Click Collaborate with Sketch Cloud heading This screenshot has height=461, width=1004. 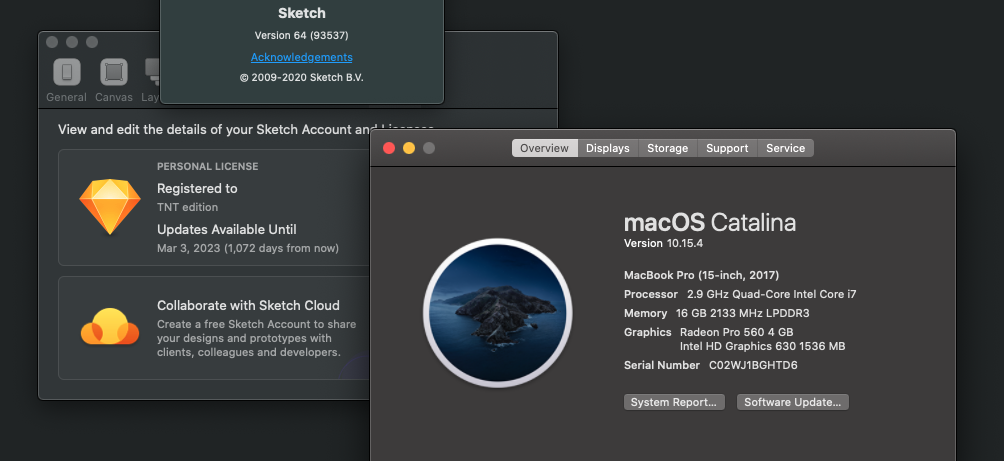point(248,305)
